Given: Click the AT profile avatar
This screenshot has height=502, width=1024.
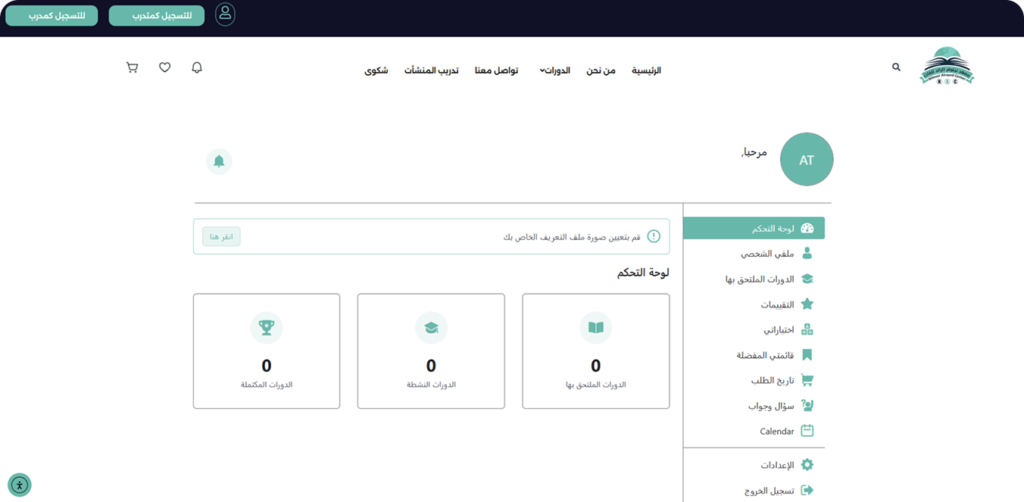Looking at the screenshot, I should click(806, 160).
